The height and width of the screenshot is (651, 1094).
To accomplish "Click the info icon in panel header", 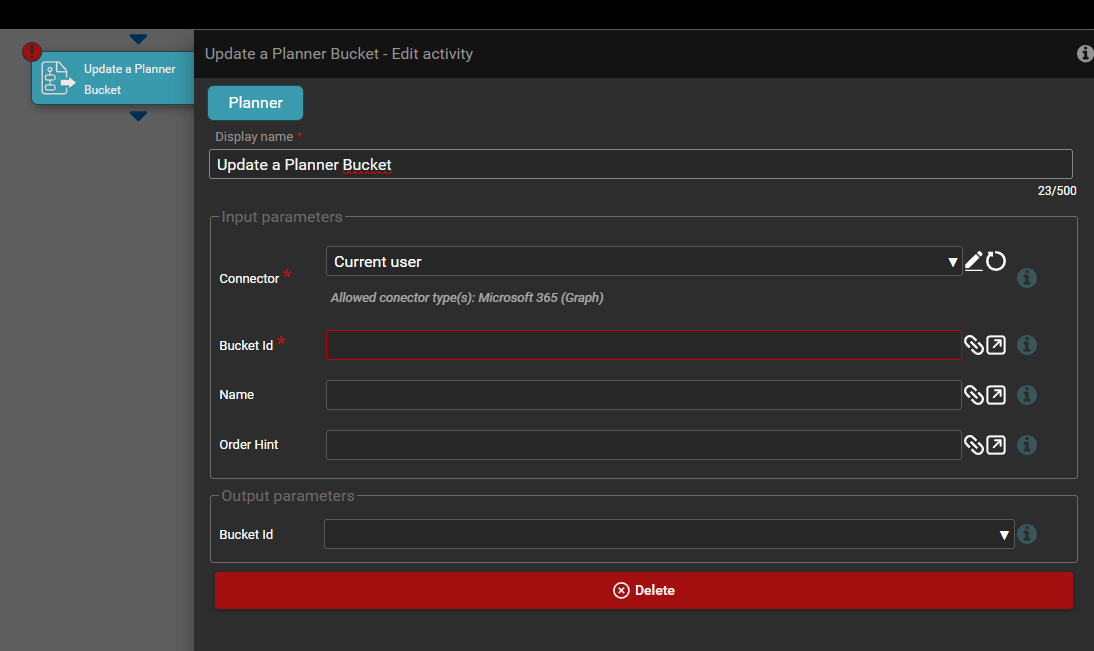I will [1085, 54].
